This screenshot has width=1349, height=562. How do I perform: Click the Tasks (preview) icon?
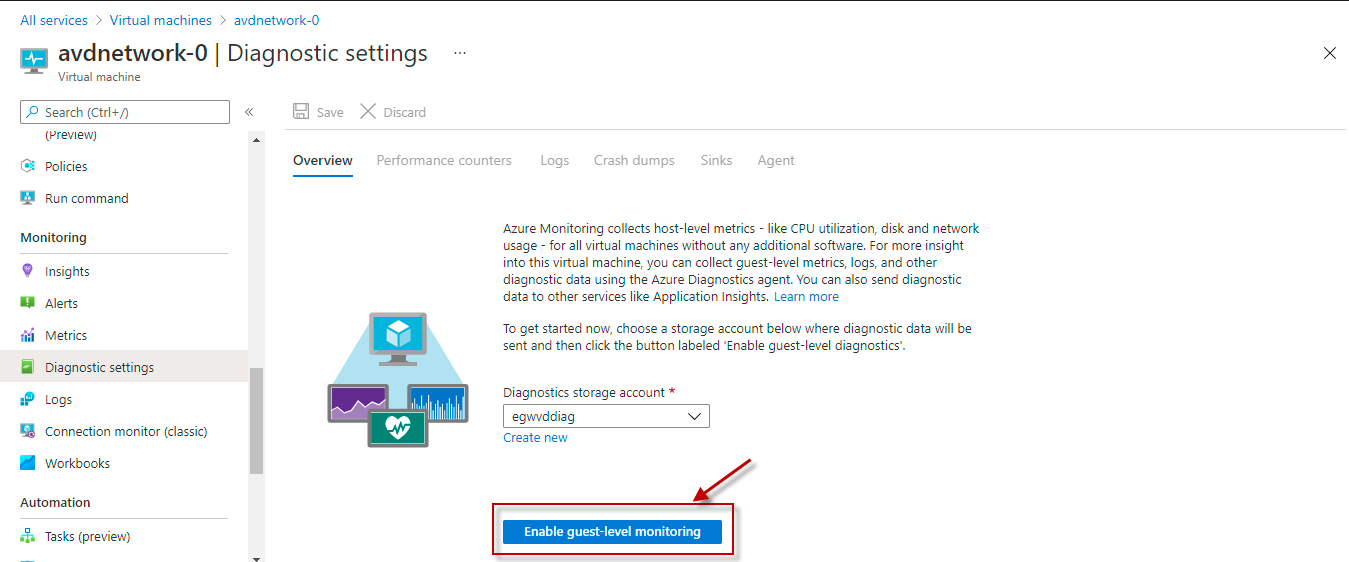click(28, 536)
